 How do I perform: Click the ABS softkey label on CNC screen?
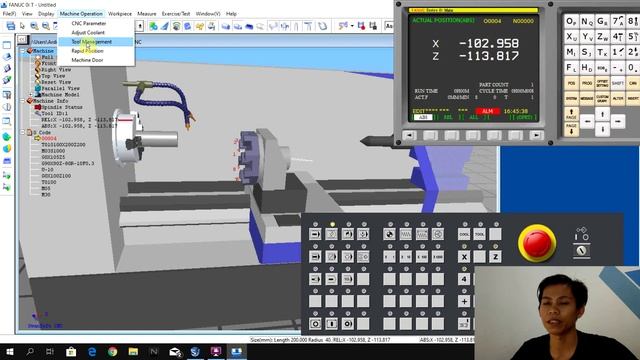pyautogui.click(x=423, y=118)
